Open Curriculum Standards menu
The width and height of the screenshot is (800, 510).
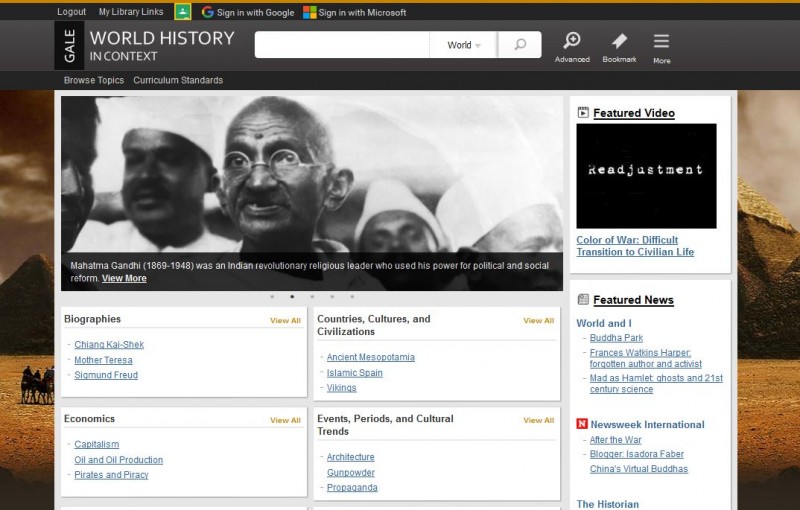click(178, 80)
